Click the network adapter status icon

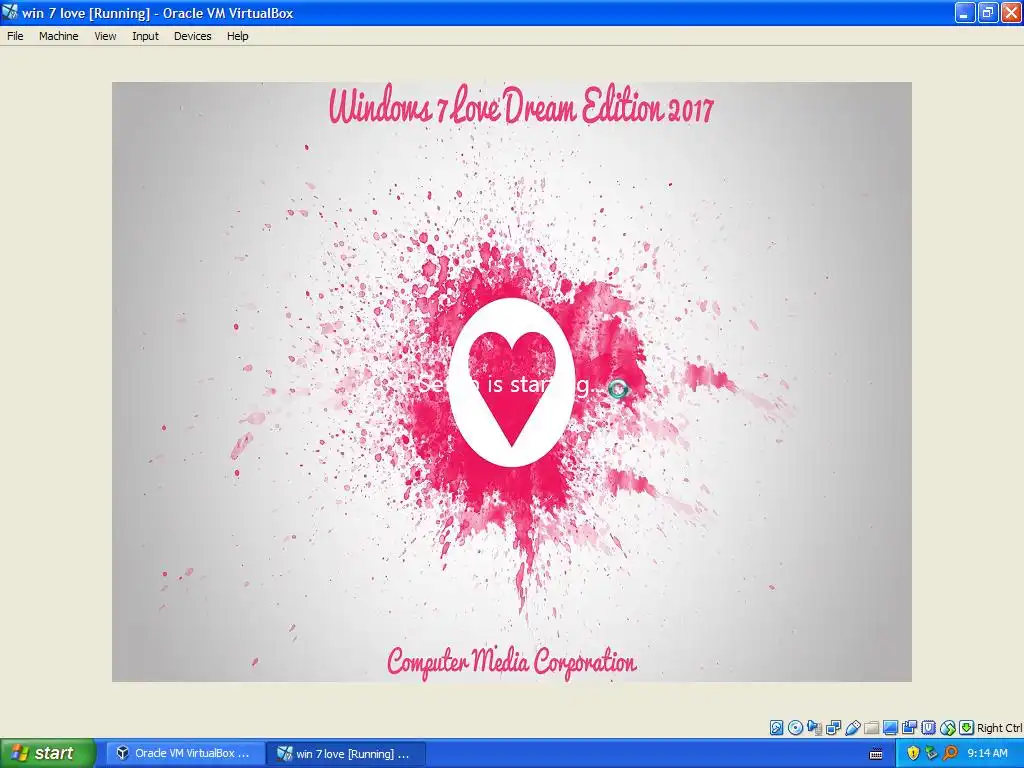coord(833,728)
